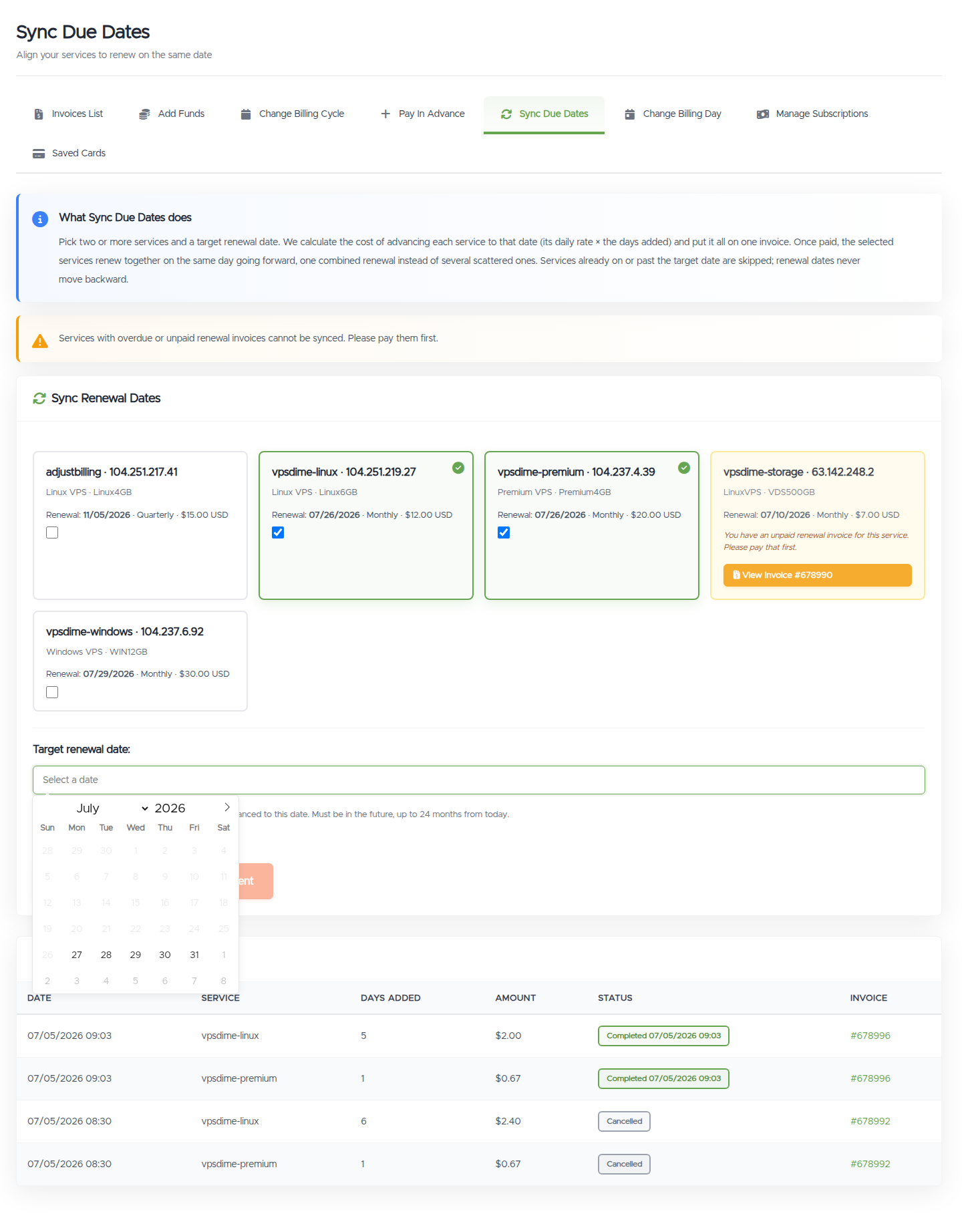Select the Sync Due Dates tab
962x1232 pixels.
[x=544, y=114]
